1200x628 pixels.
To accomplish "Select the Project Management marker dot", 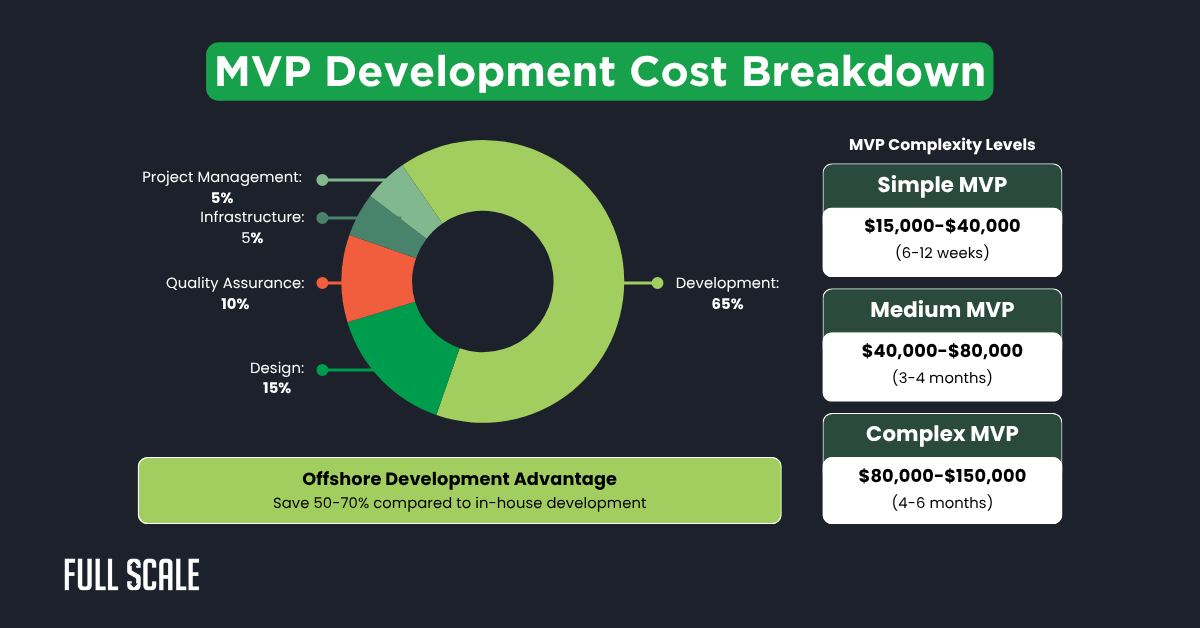I will point(321,178).
